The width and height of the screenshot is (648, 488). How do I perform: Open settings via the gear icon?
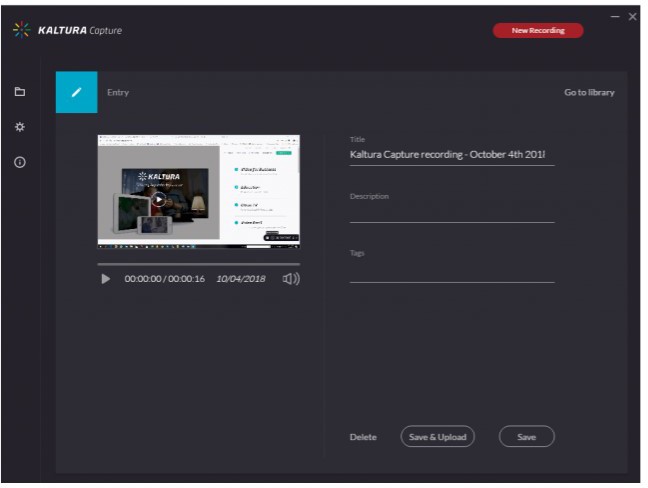[x=20, y=127]
